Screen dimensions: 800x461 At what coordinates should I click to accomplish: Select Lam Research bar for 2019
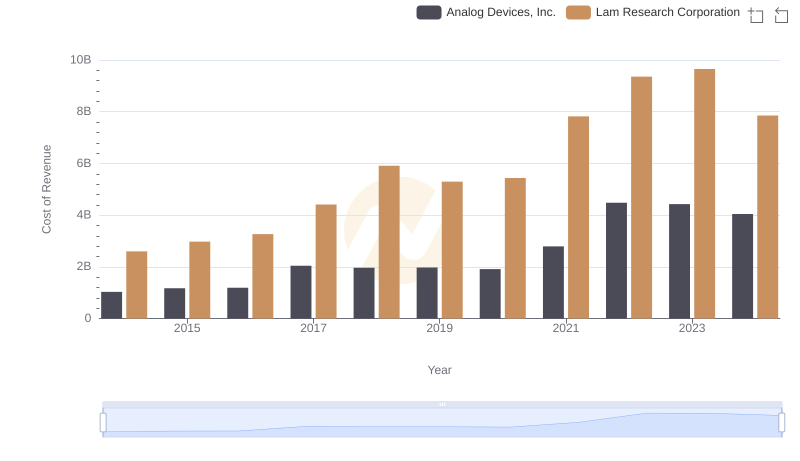[452, 250]
